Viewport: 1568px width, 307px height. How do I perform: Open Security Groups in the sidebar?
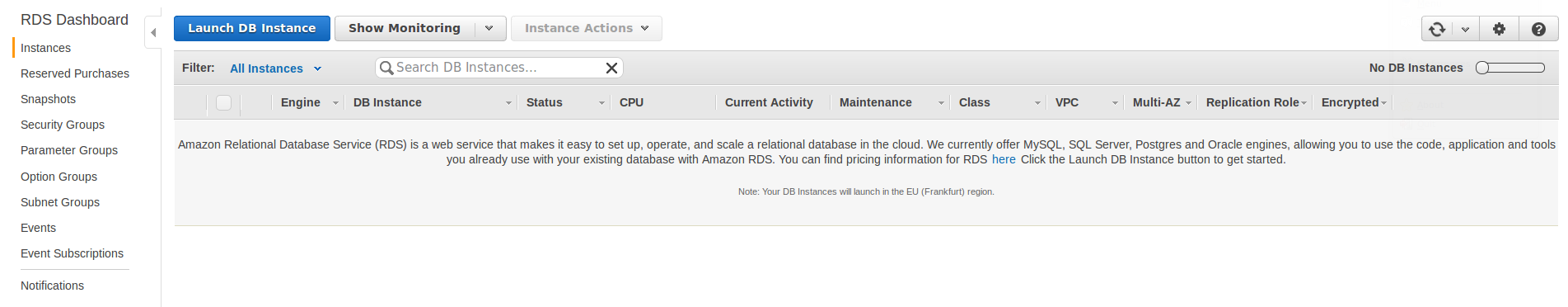pyautogui.click(x=63, y=125)
